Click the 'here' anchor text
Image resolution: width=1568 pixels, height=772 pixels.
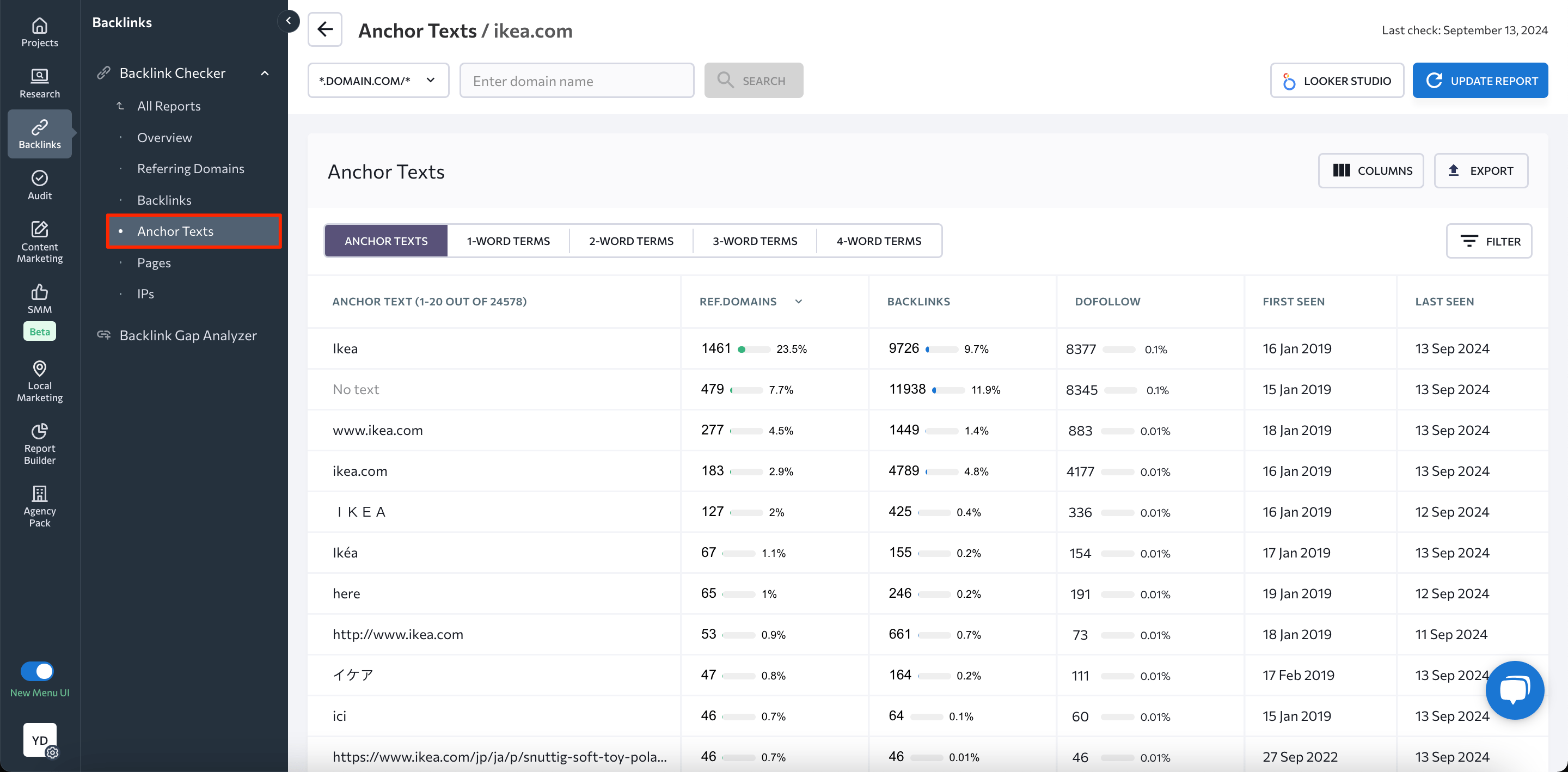346,593
